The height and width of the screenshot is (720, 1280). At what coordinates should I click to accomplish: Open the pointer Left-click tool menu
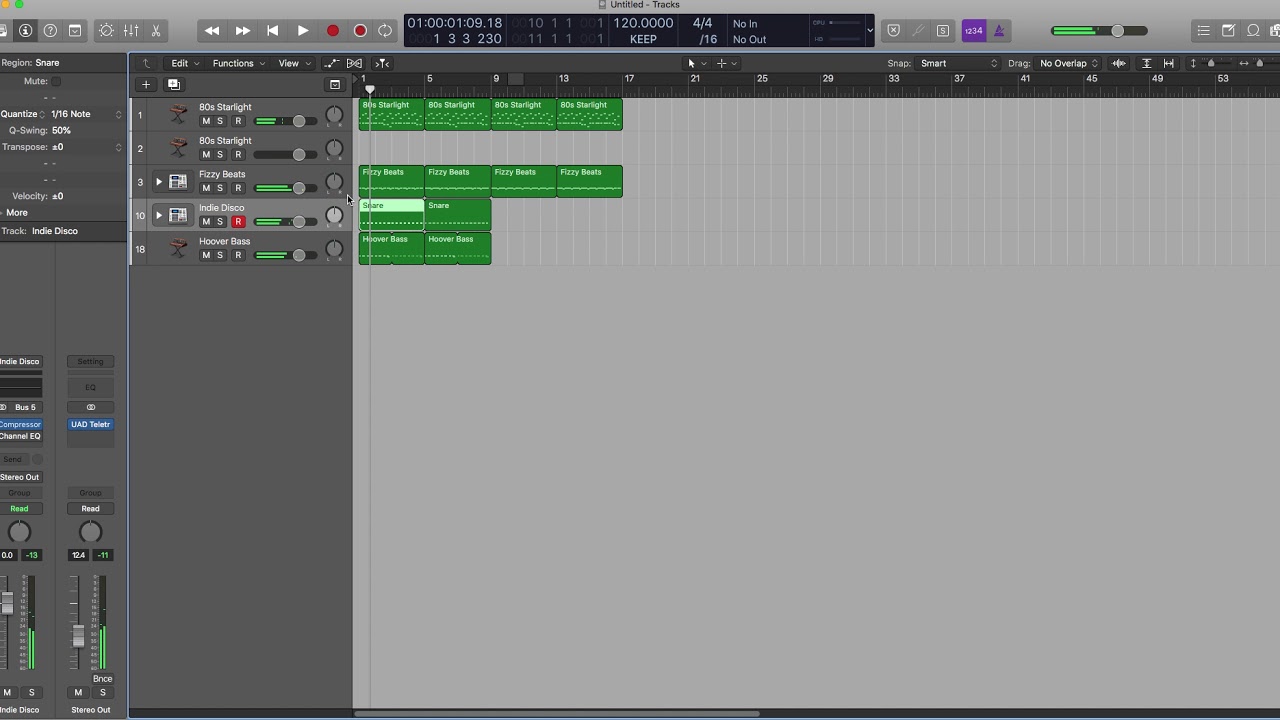tap(695, 63)
